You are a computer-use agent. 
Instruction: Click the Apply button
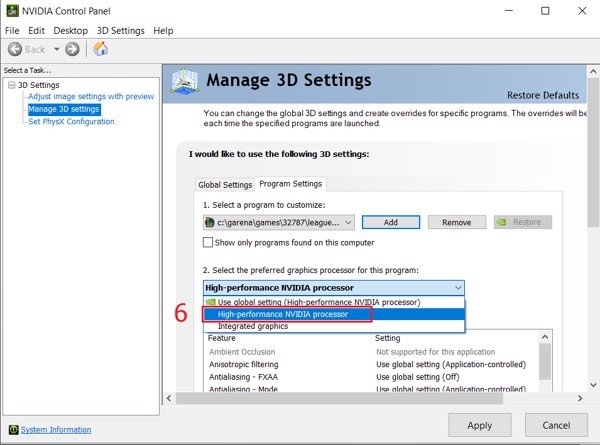[x=480, y=425]
